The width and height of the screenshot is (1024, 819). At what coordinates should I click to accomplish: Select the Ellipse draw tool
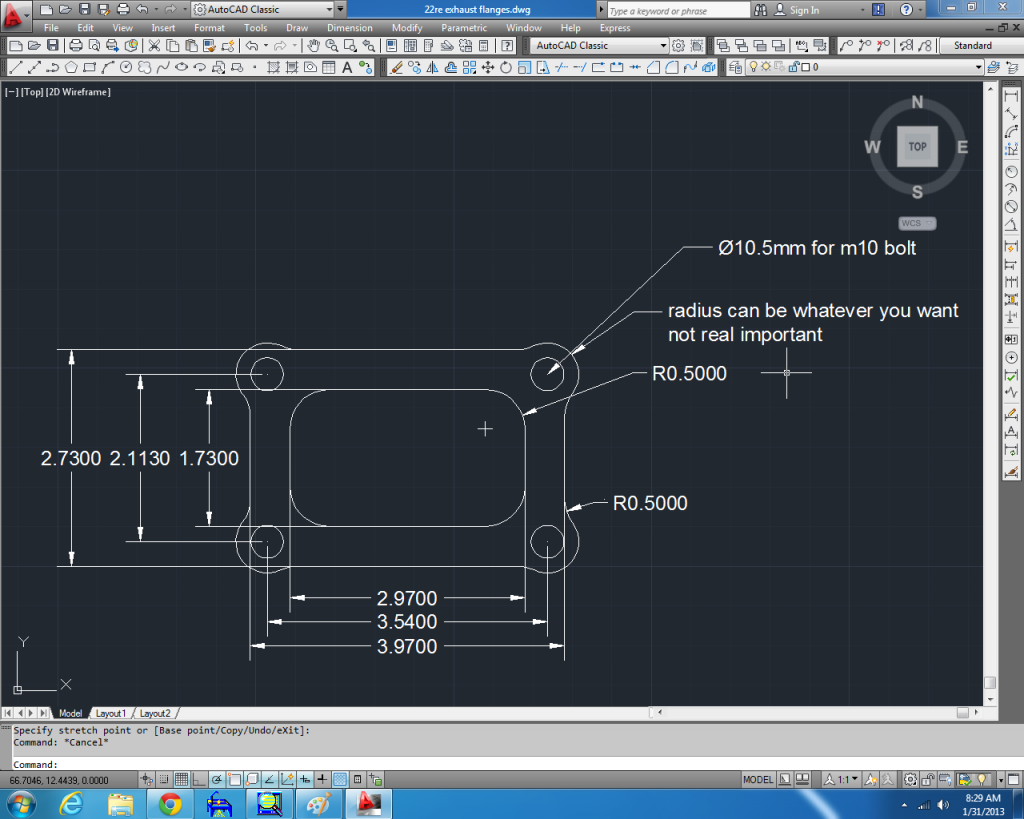pos(182,67)
